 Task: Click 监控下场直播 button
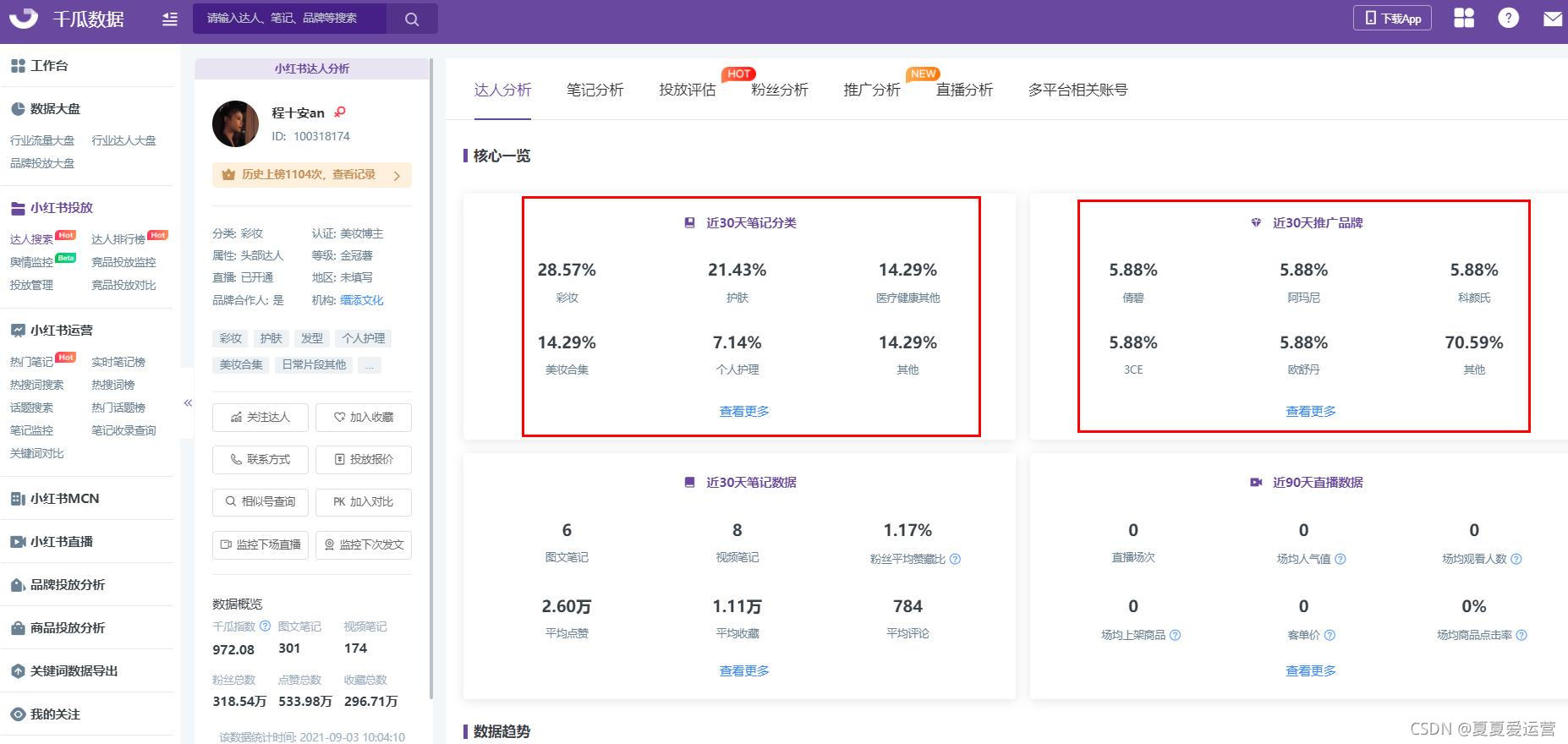coord(260,544)
